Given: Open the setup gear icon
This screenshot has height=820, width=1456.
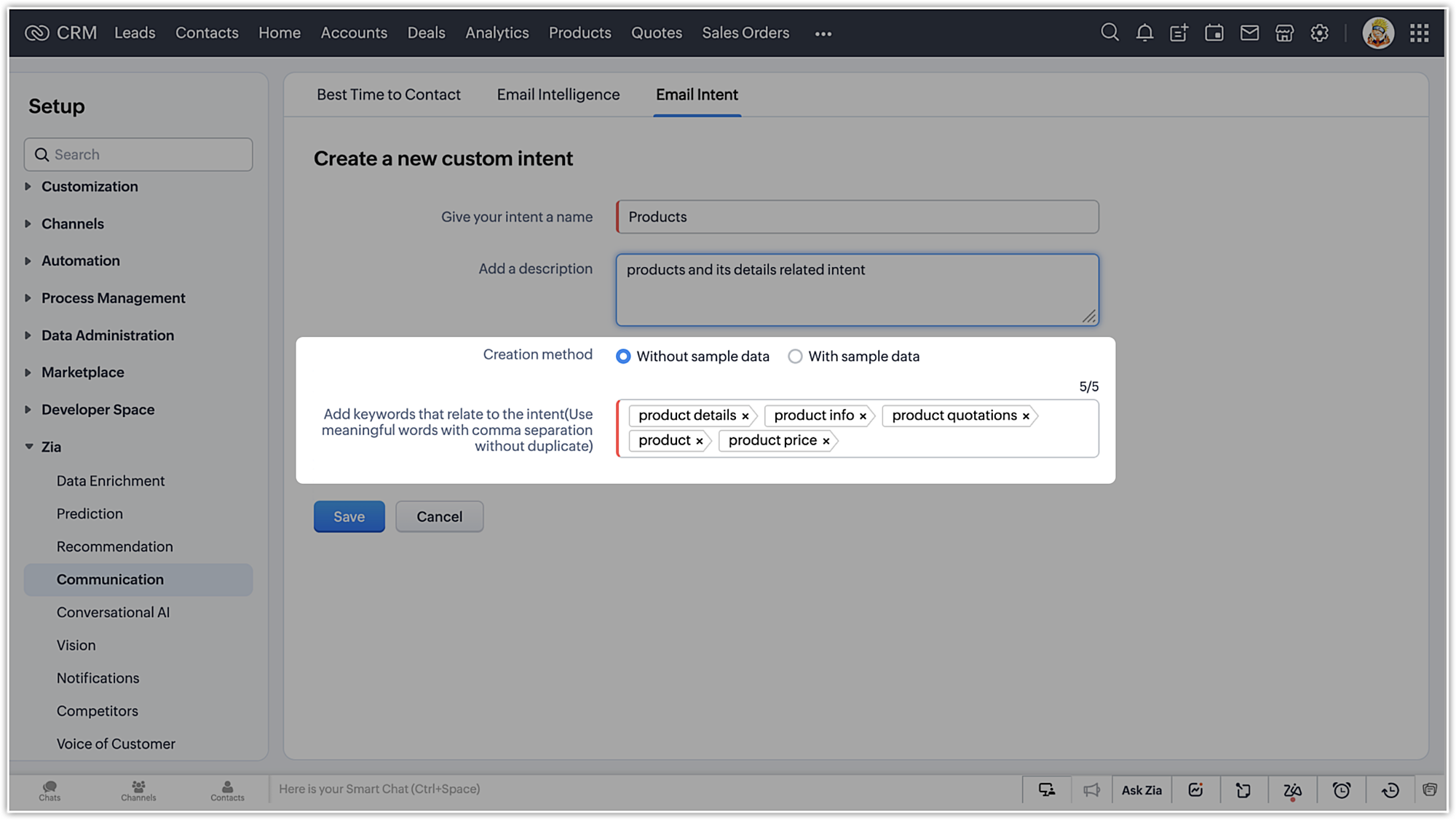Looking at the screenshot, I should [x=1320, y=33].
